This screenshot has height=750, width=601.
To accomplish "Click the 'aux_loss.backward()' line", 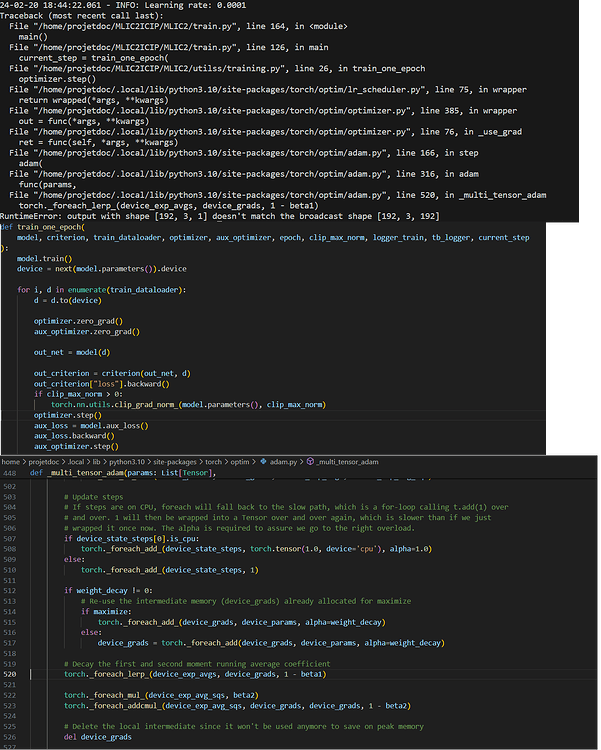I will pos(74,436).
